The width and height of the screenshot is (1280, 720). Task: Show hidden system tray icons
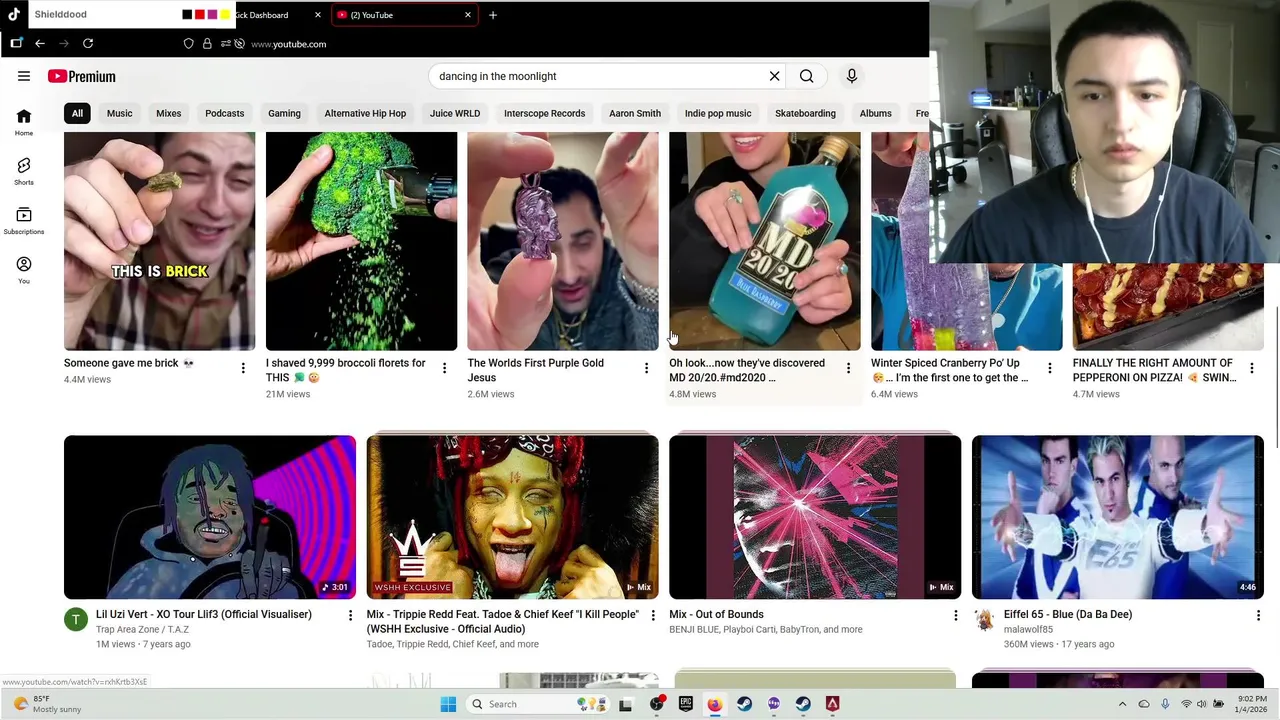1122,704
